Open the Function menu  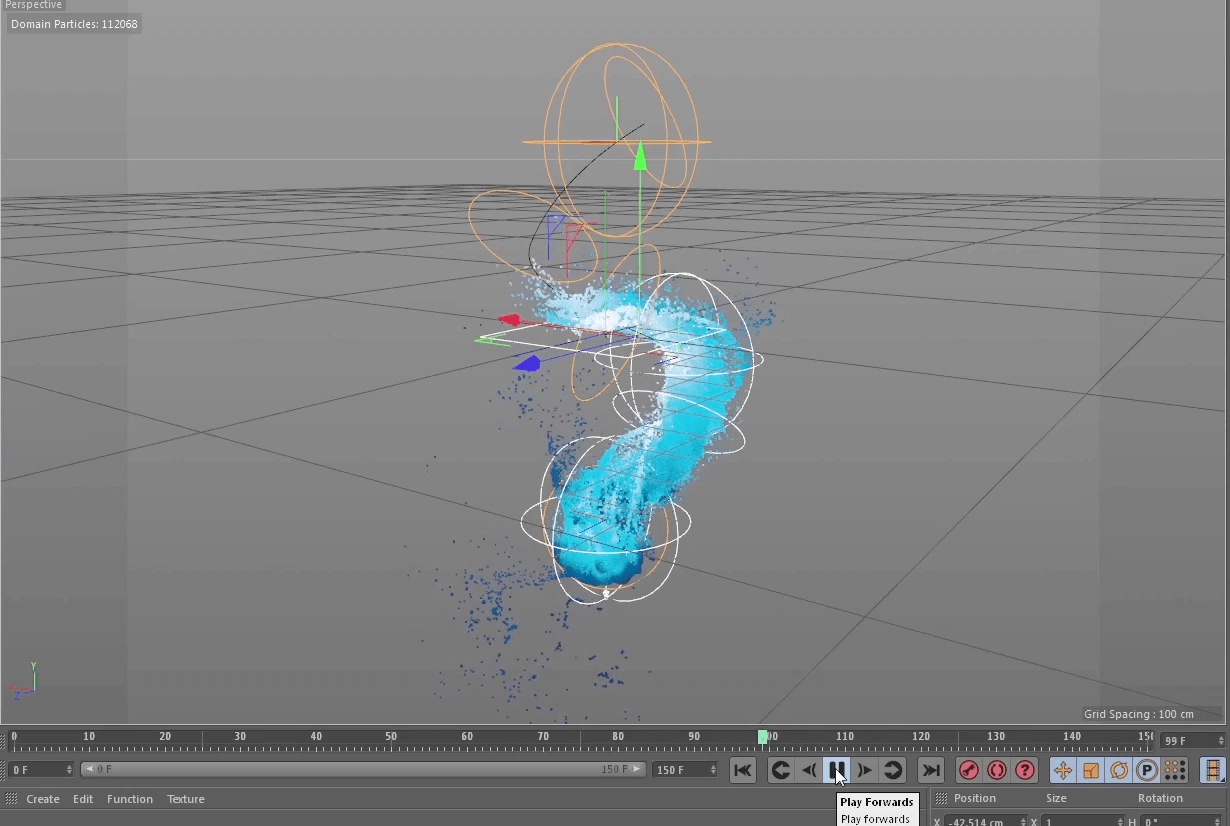pos(130,799)
